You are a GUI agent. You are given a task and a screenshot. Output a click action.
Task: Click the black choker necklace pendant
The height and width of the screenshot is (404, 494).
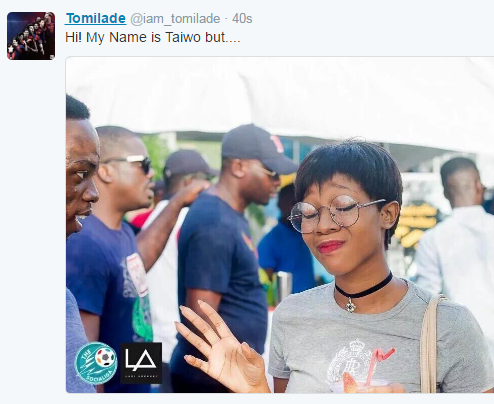pos(350,304)
